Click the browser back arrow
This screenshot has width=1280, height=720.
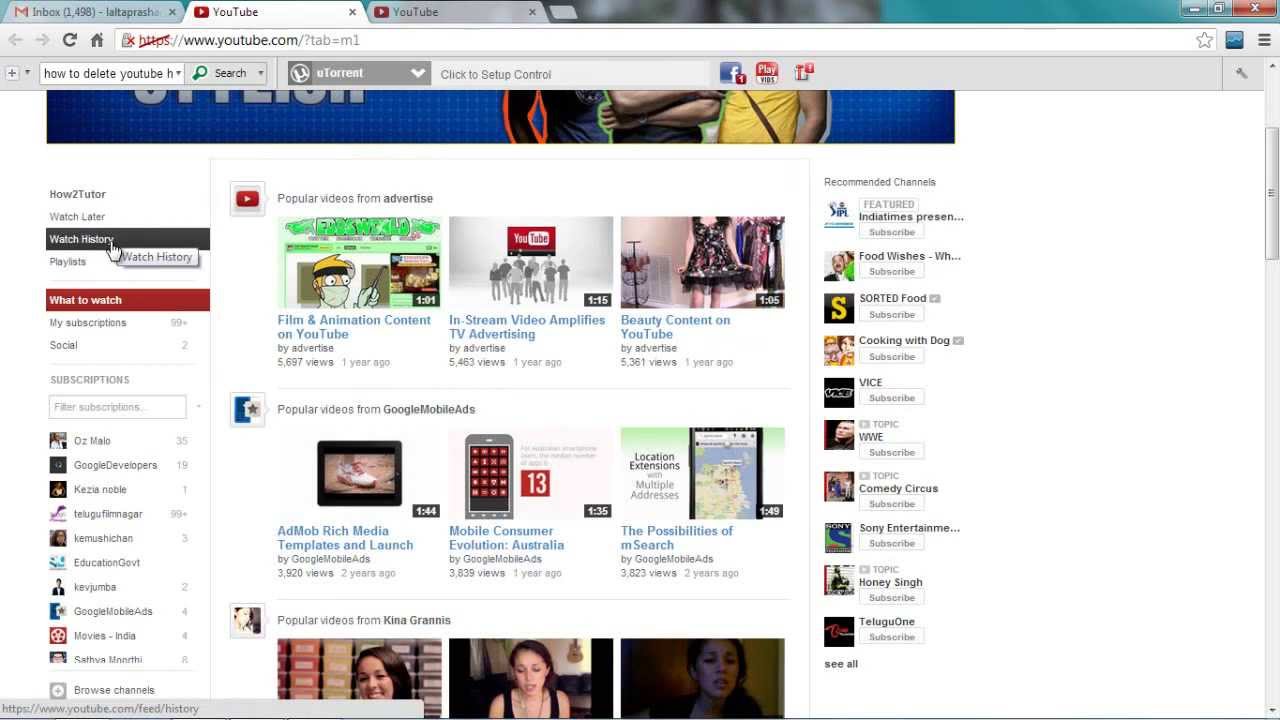tap(15, 40)
